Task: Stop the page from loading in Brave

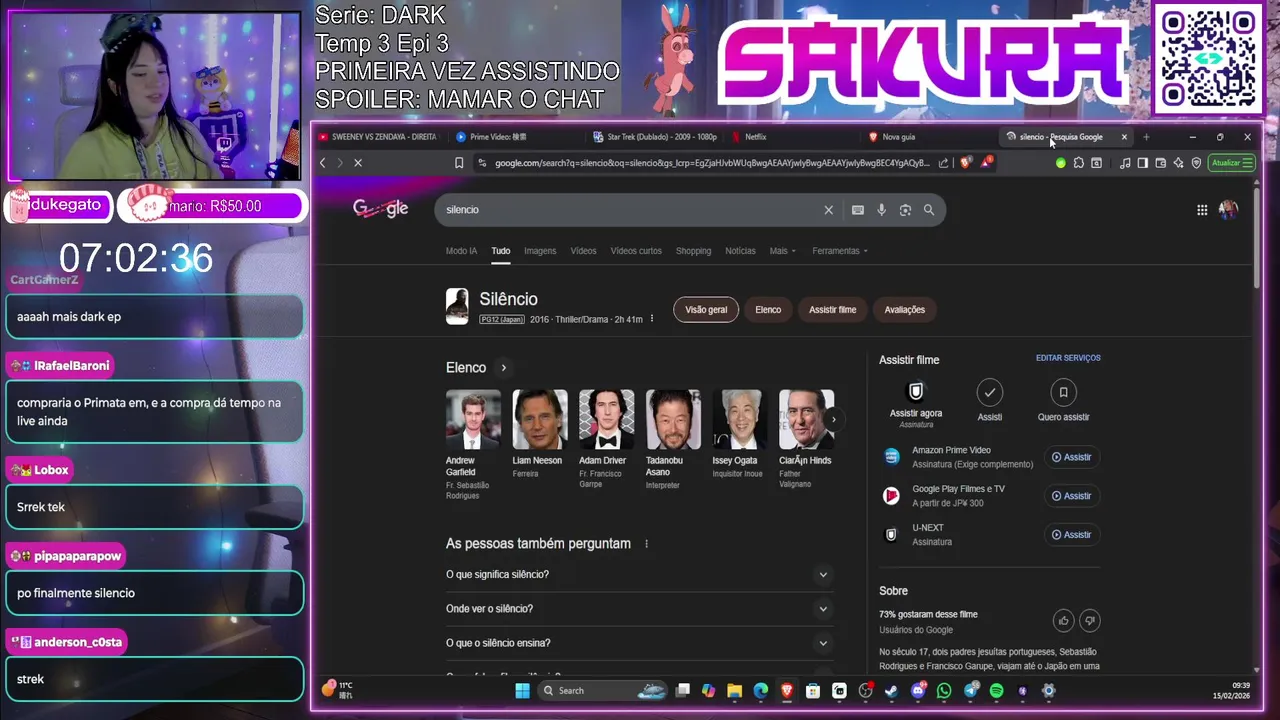Action: pos(357,163)
